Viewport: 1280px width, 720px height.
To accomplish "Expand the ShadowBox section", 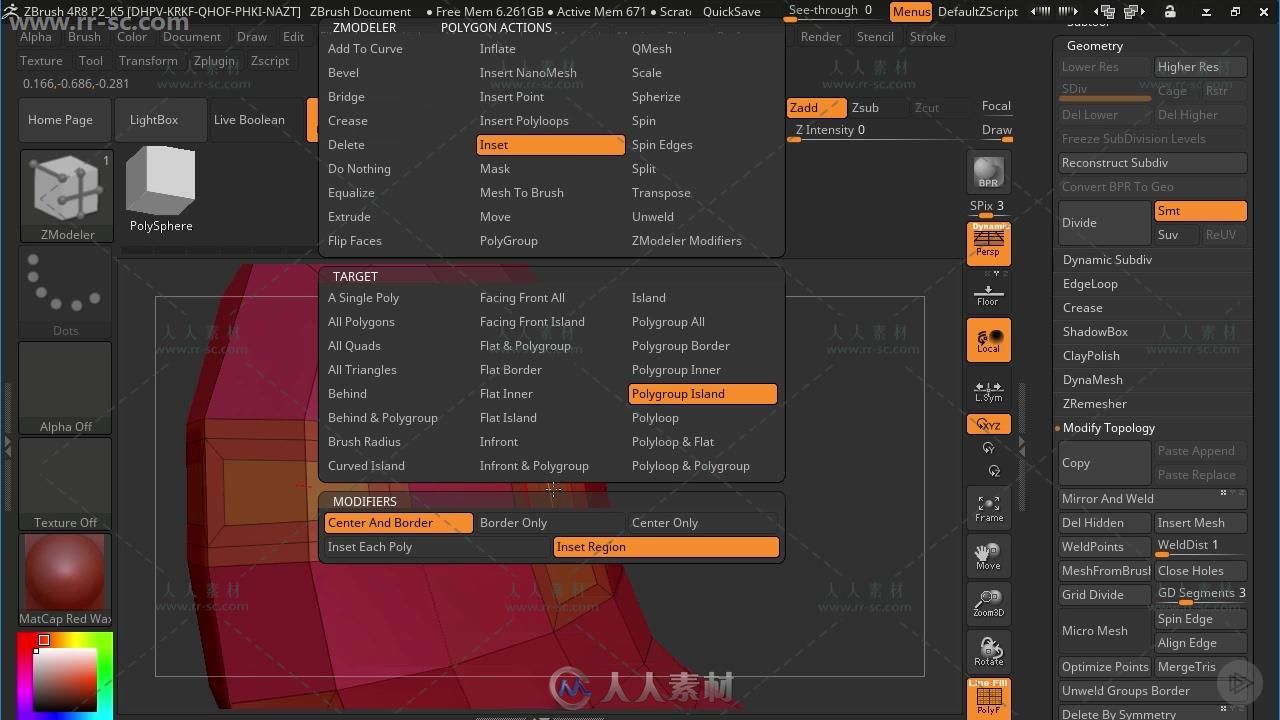I will click(1095, 332).
